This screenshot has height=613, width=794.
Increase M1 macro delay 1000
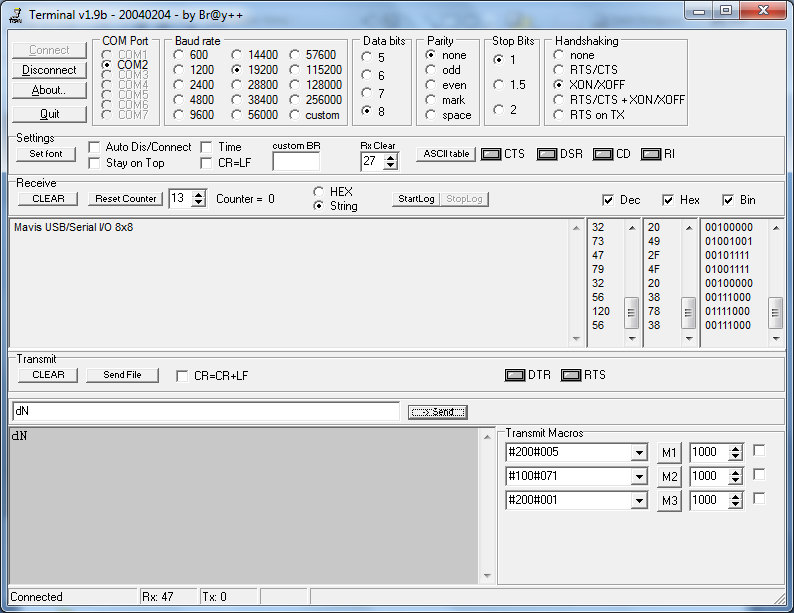(x=736, y=448)
